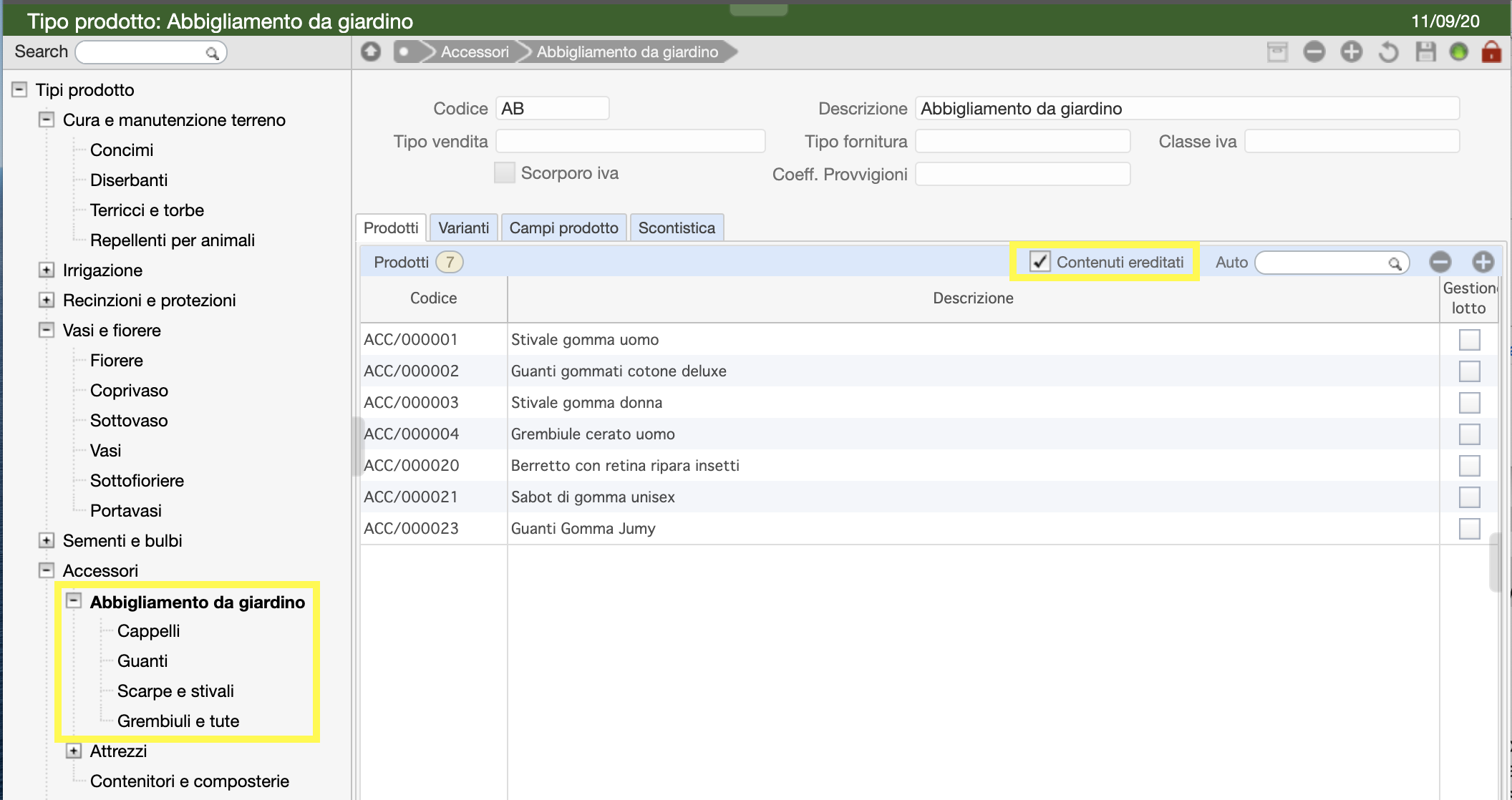Click the up-arrow navigation icon beside breadcrumb
This screenshot has height=800, width=1512.
click(371, 52)
